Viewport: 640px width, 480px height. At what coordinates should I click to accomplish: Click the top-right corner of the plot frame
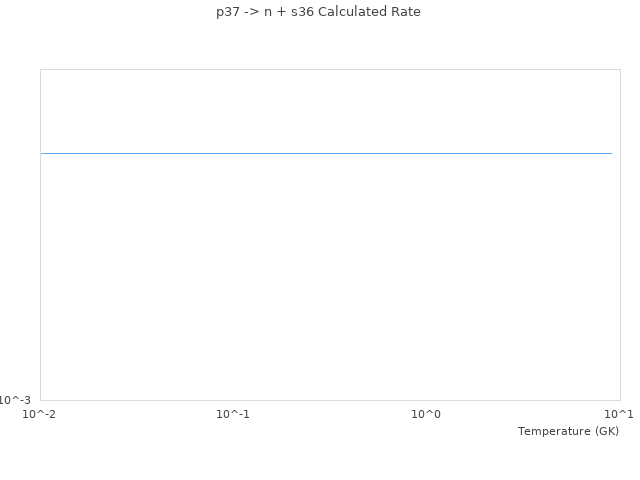620,69
